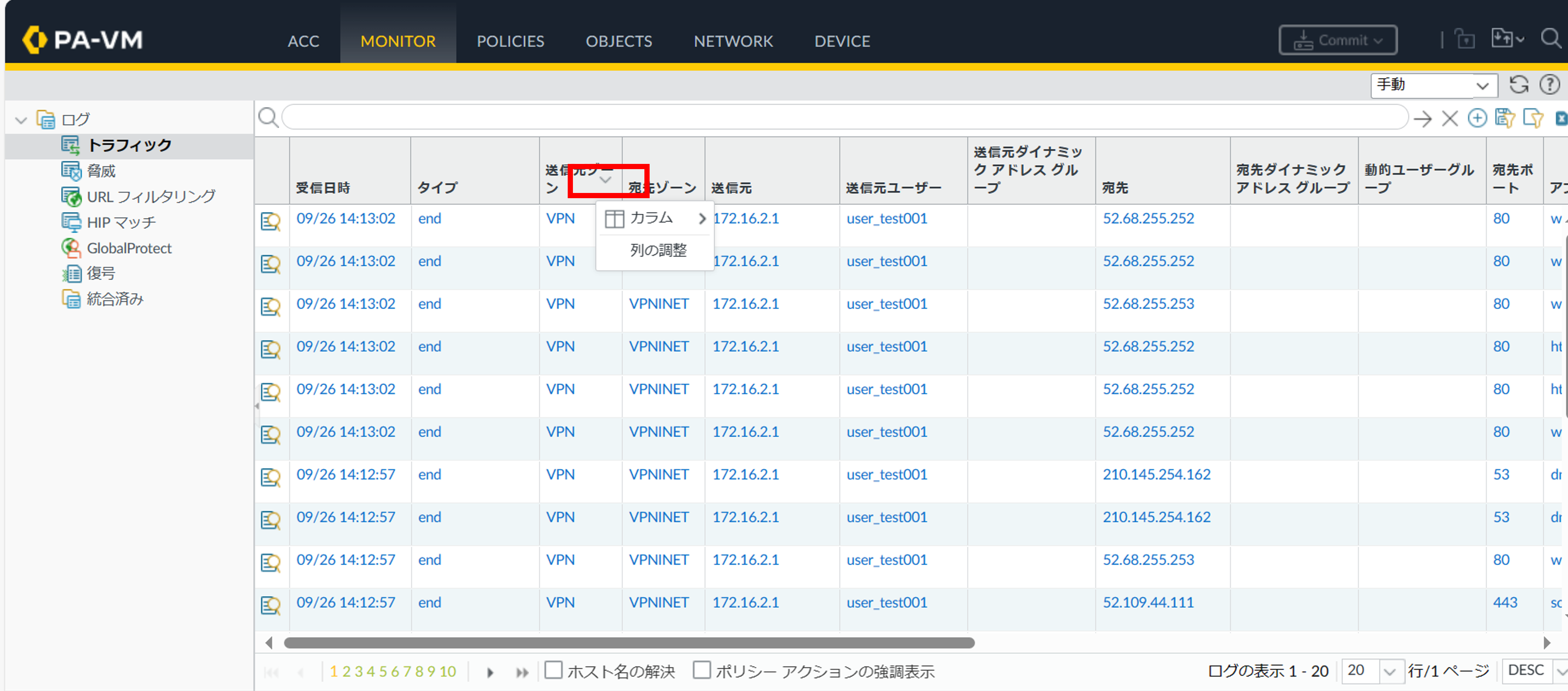Click the save filter icon

click(1505, 118)
